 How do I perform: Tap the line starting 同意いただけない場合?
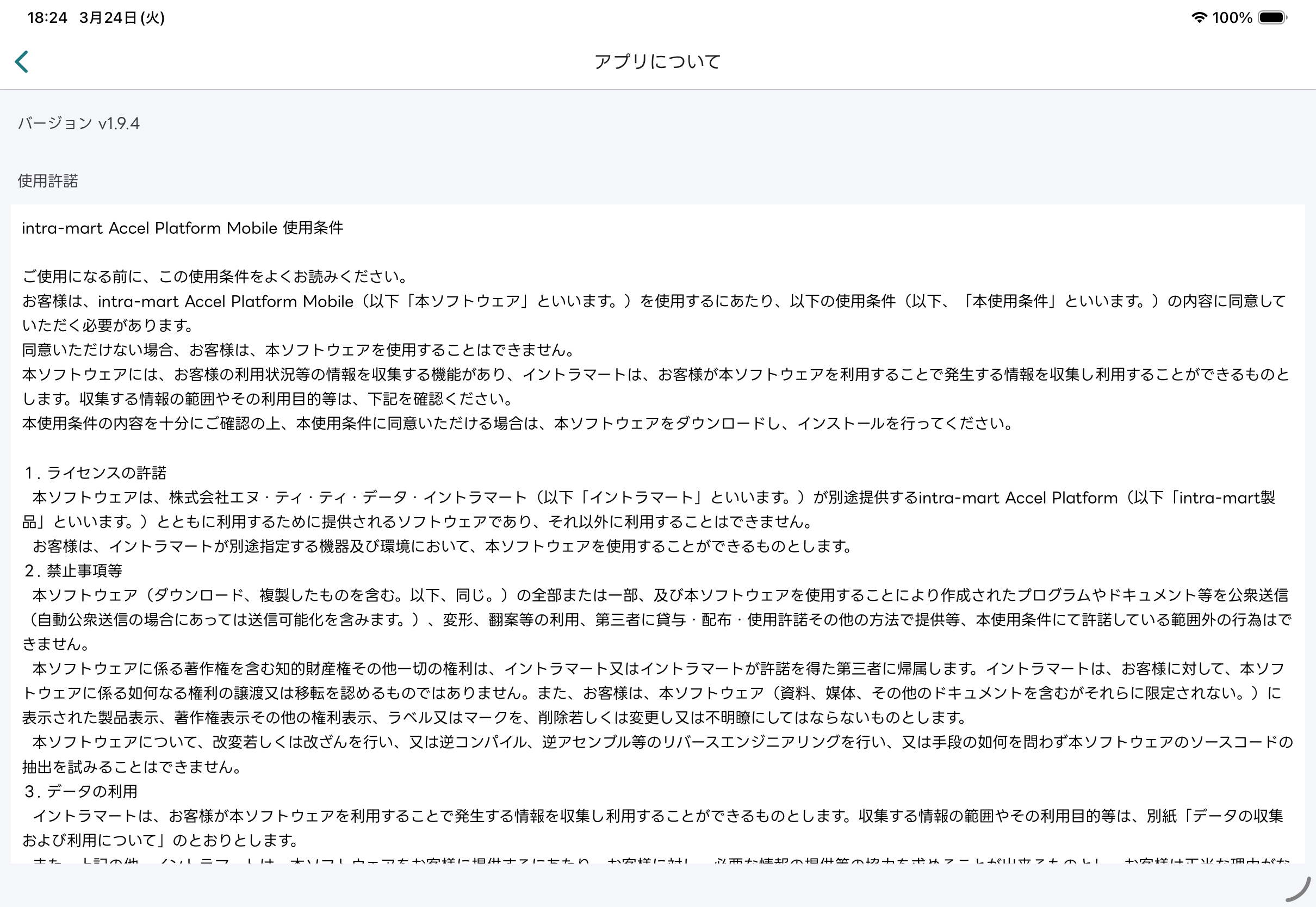tap(300, 350)
